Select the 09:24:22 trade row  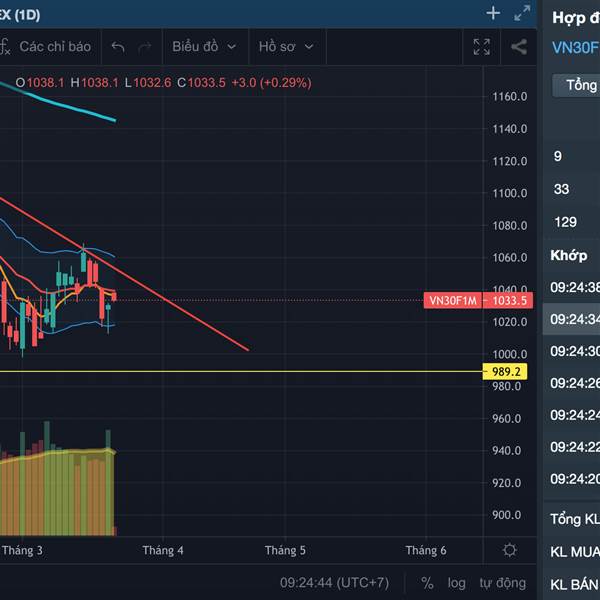click(x=571, y=447)
